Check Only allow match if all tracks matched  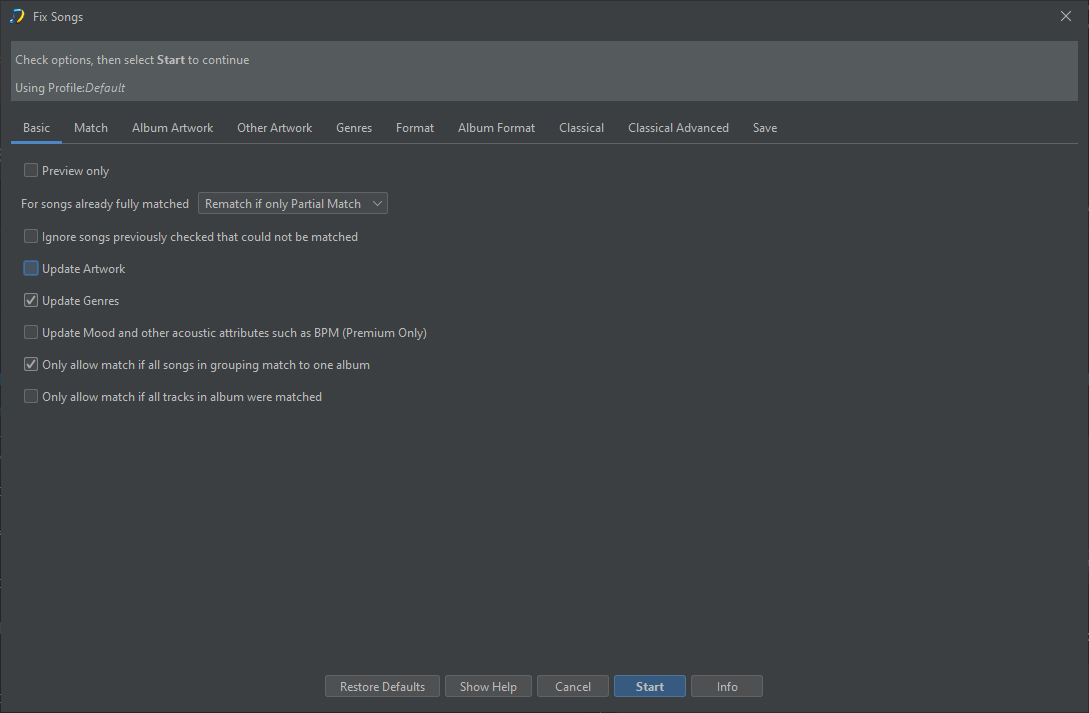[x=31, y=397]
